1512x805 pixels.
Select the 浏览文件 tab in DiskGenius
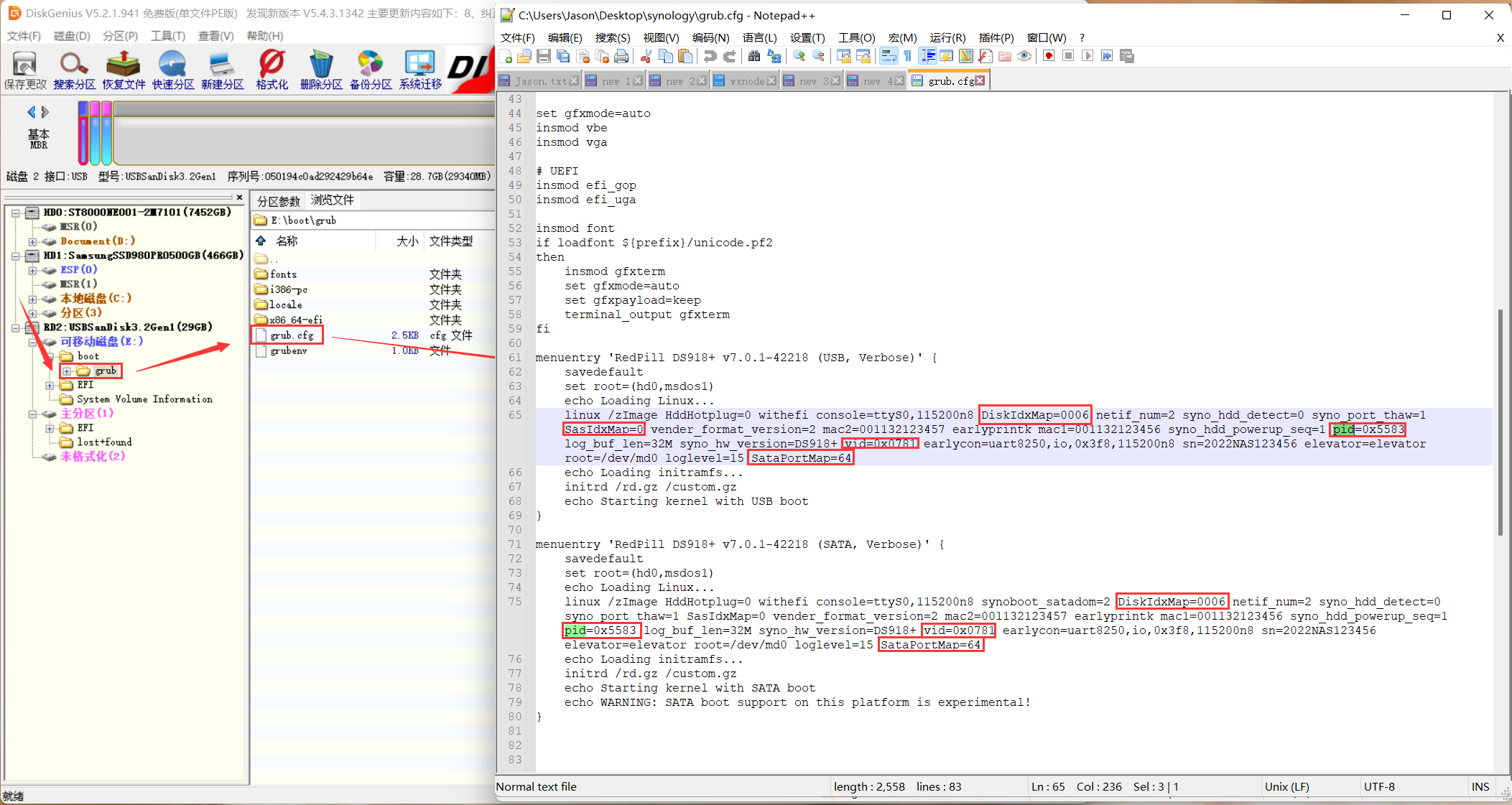pos(332,200)
